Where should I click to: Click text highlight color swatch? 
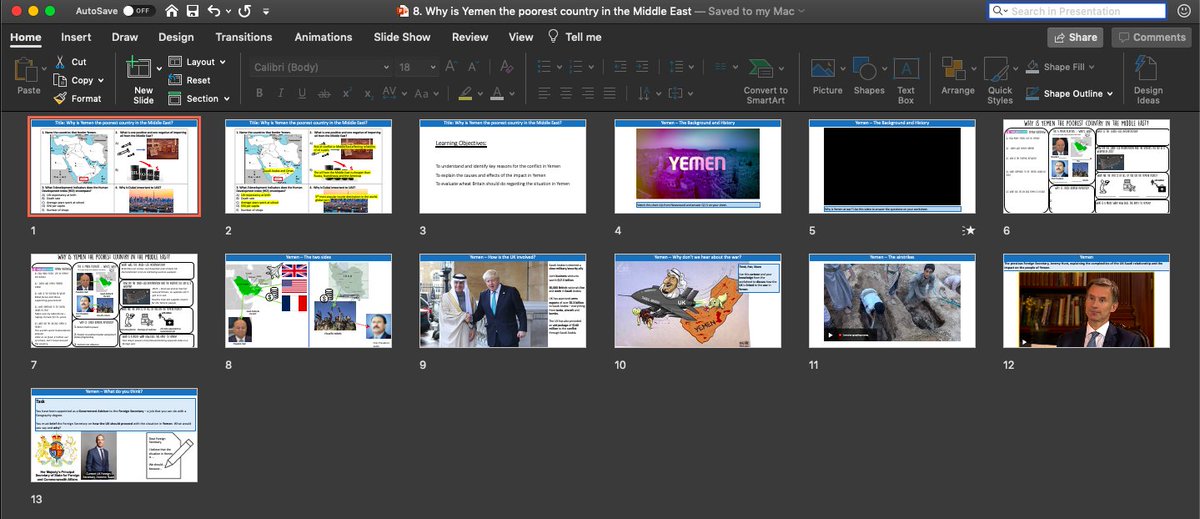tap(465, 93)
